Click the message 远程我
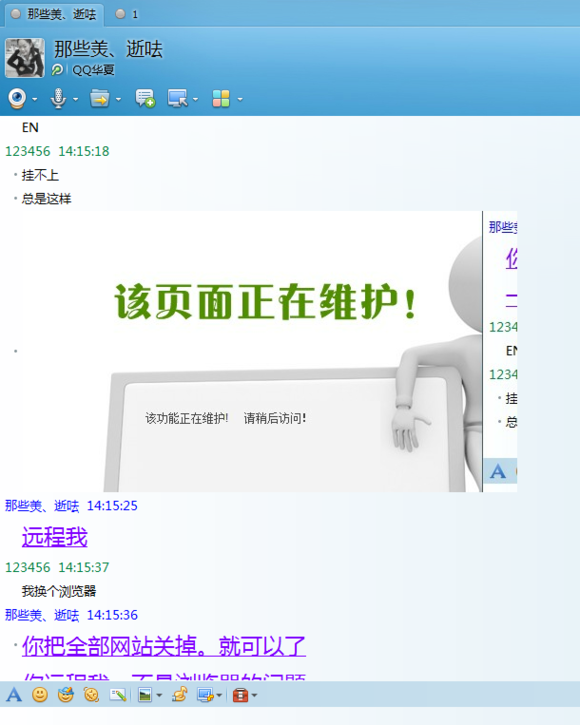 pyautogui.click(x=55, y=537)
